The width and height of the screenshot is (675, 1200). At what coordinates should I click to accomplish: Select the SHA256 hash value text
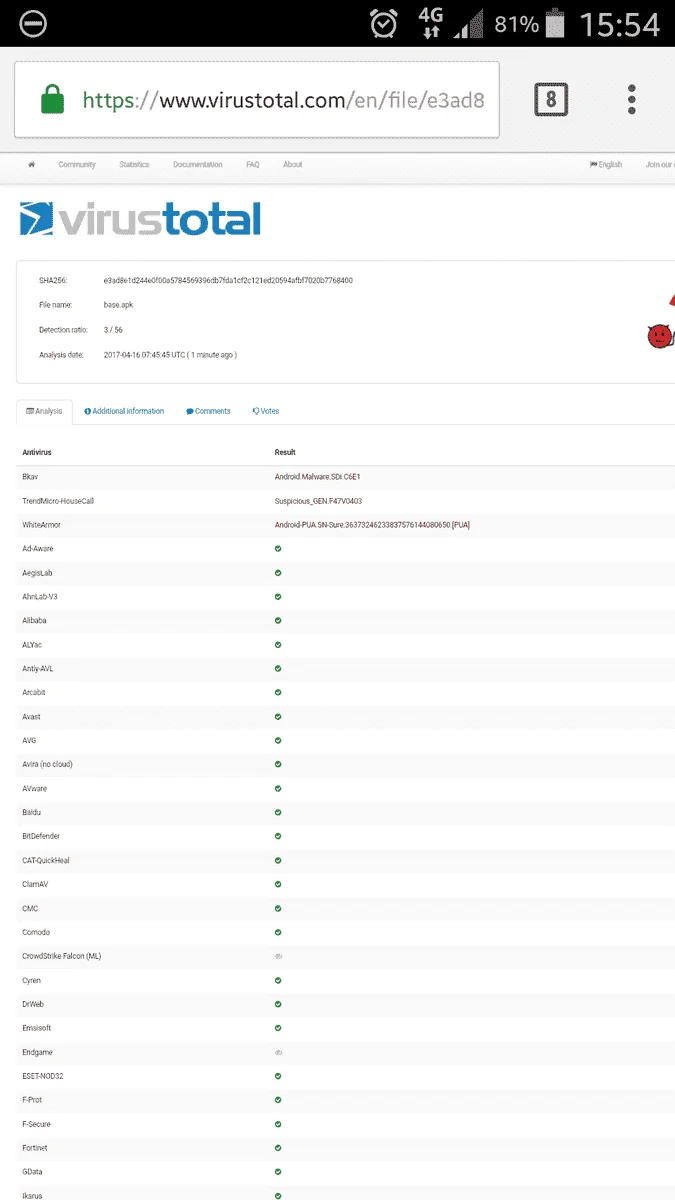point(228,280)
